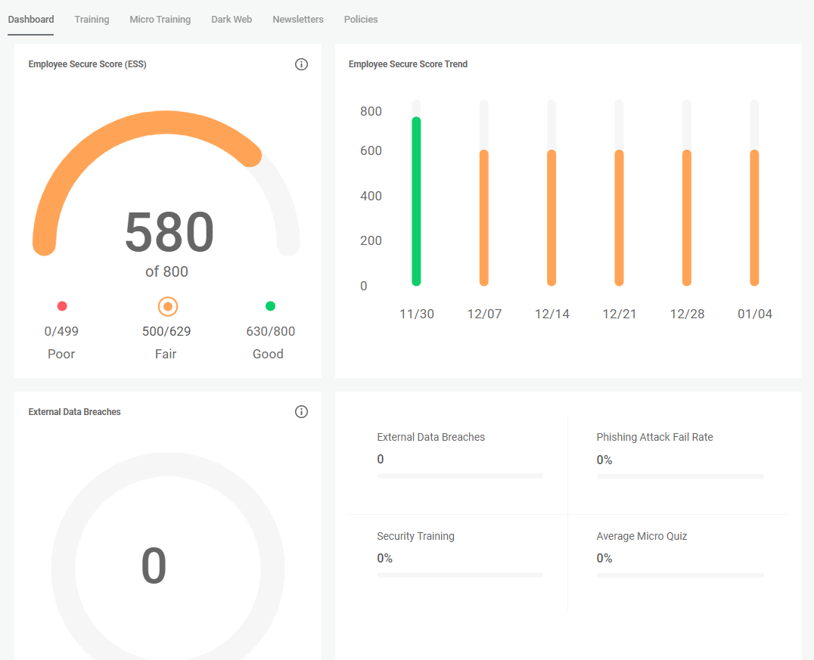Click the 01/04 trend bar
814x660 pixels.
coord(754,218)
